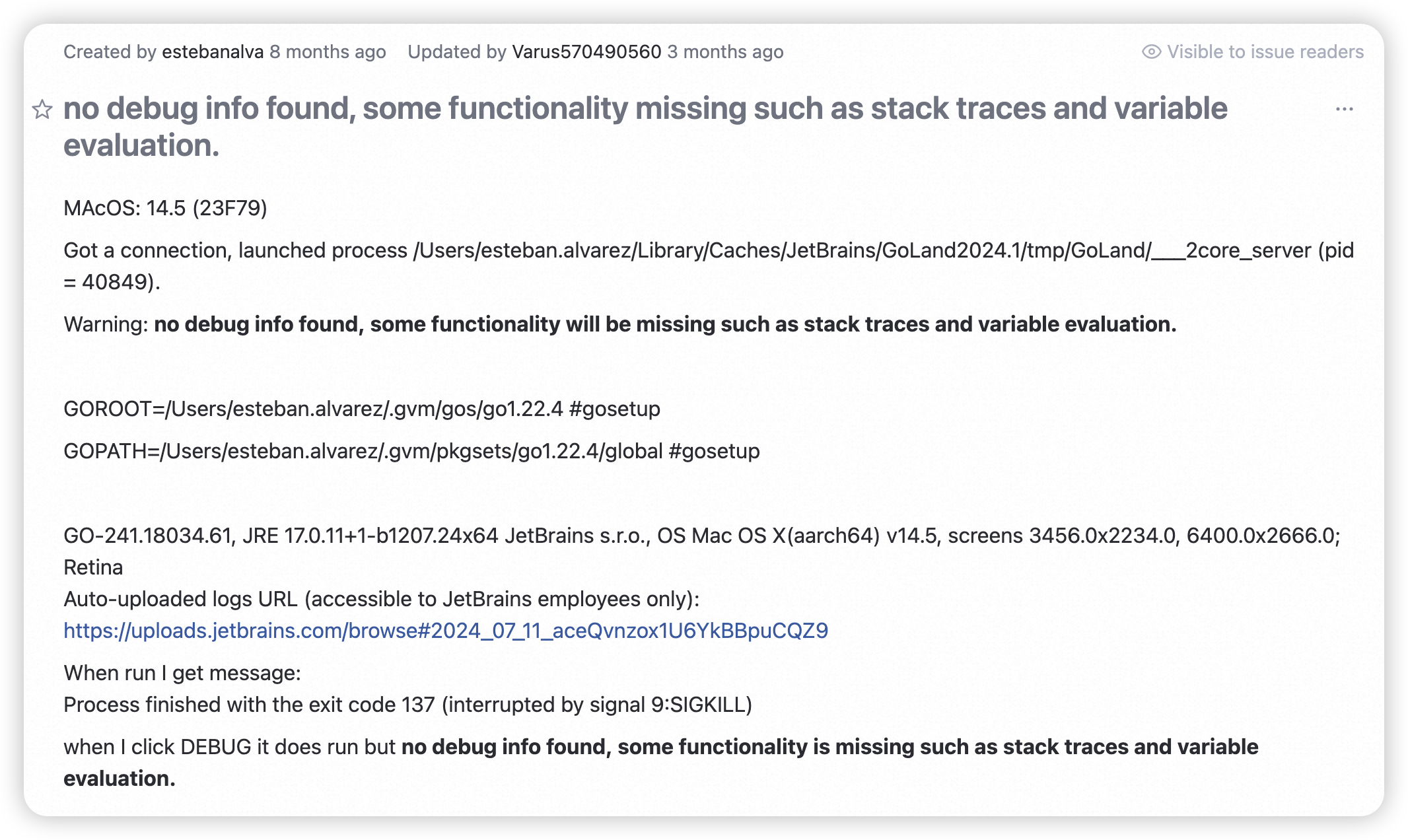
Task: Click the '3 months ago' update timestamp
Action: [725, 52]
